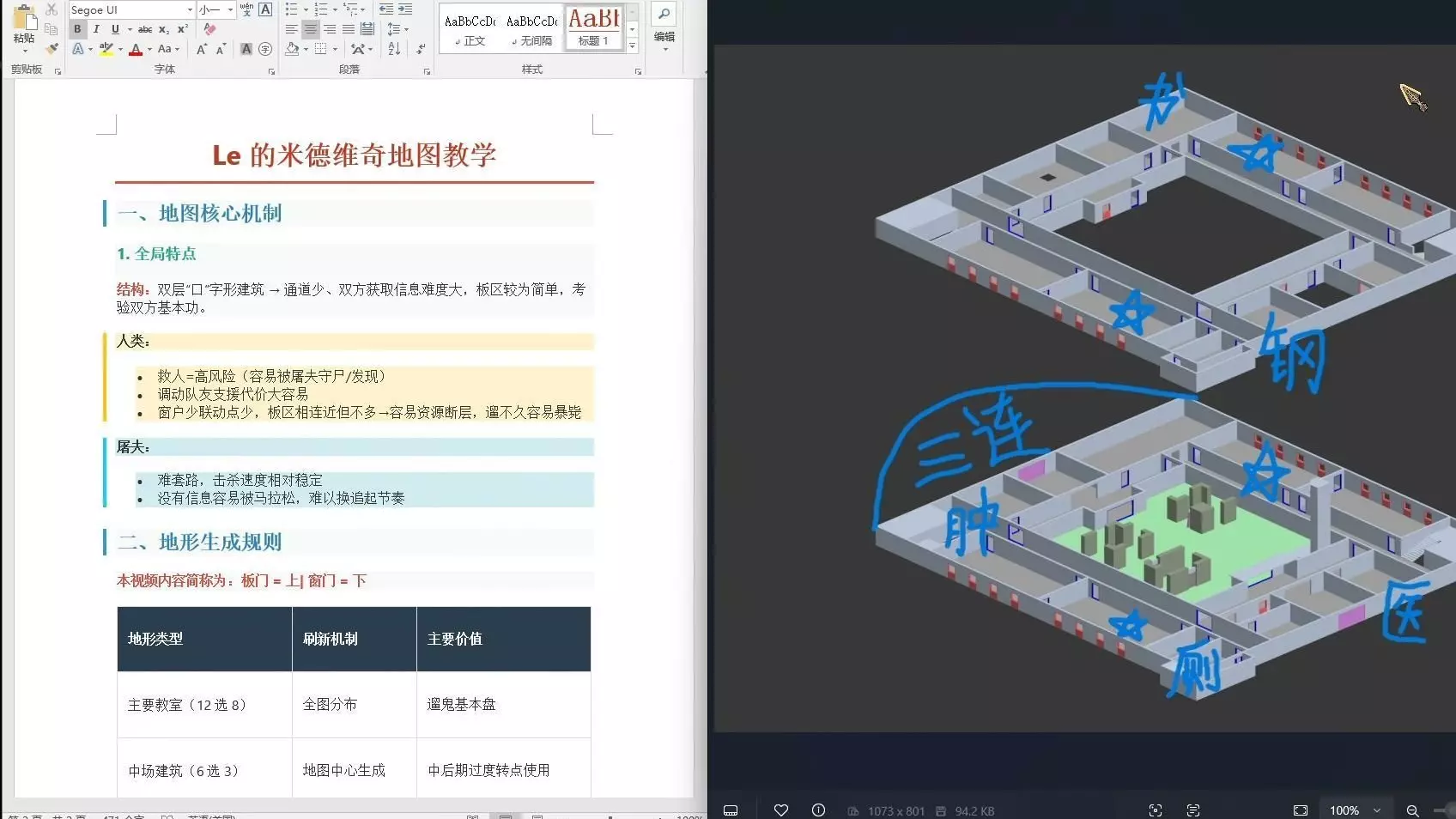Screen dimensions: 1456x819
Task: Click the Shrink Font icon
Action: 221,49
